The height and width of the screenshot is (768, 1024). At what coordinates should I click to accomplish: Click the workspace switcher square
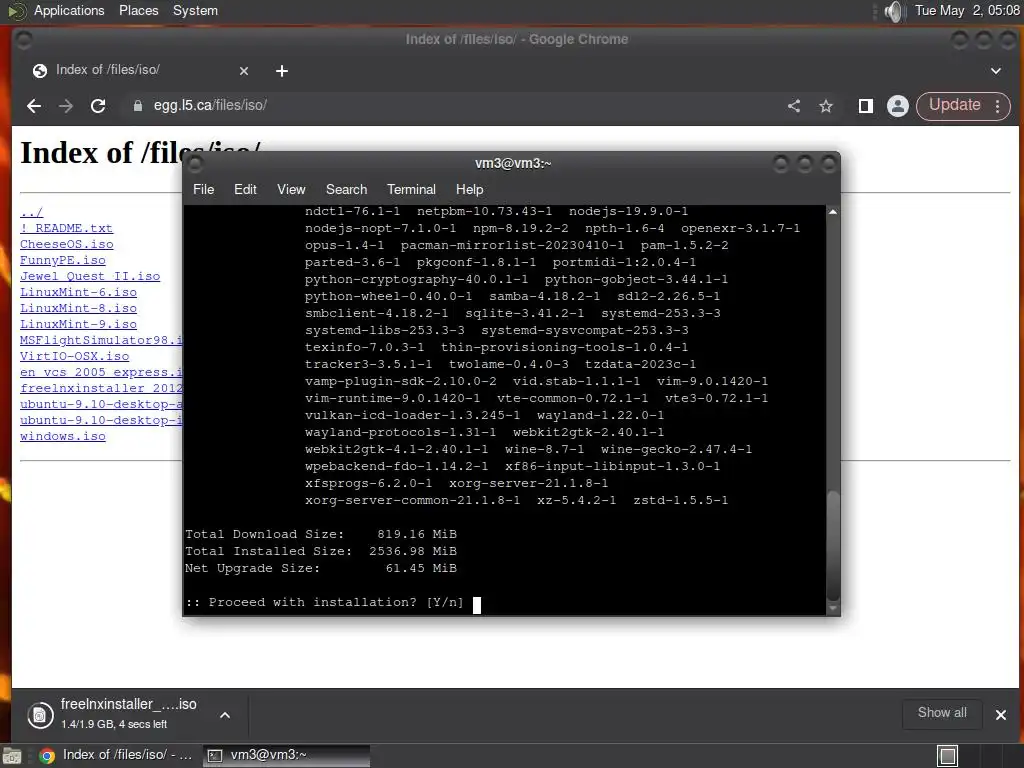click(x=948, y=756)
